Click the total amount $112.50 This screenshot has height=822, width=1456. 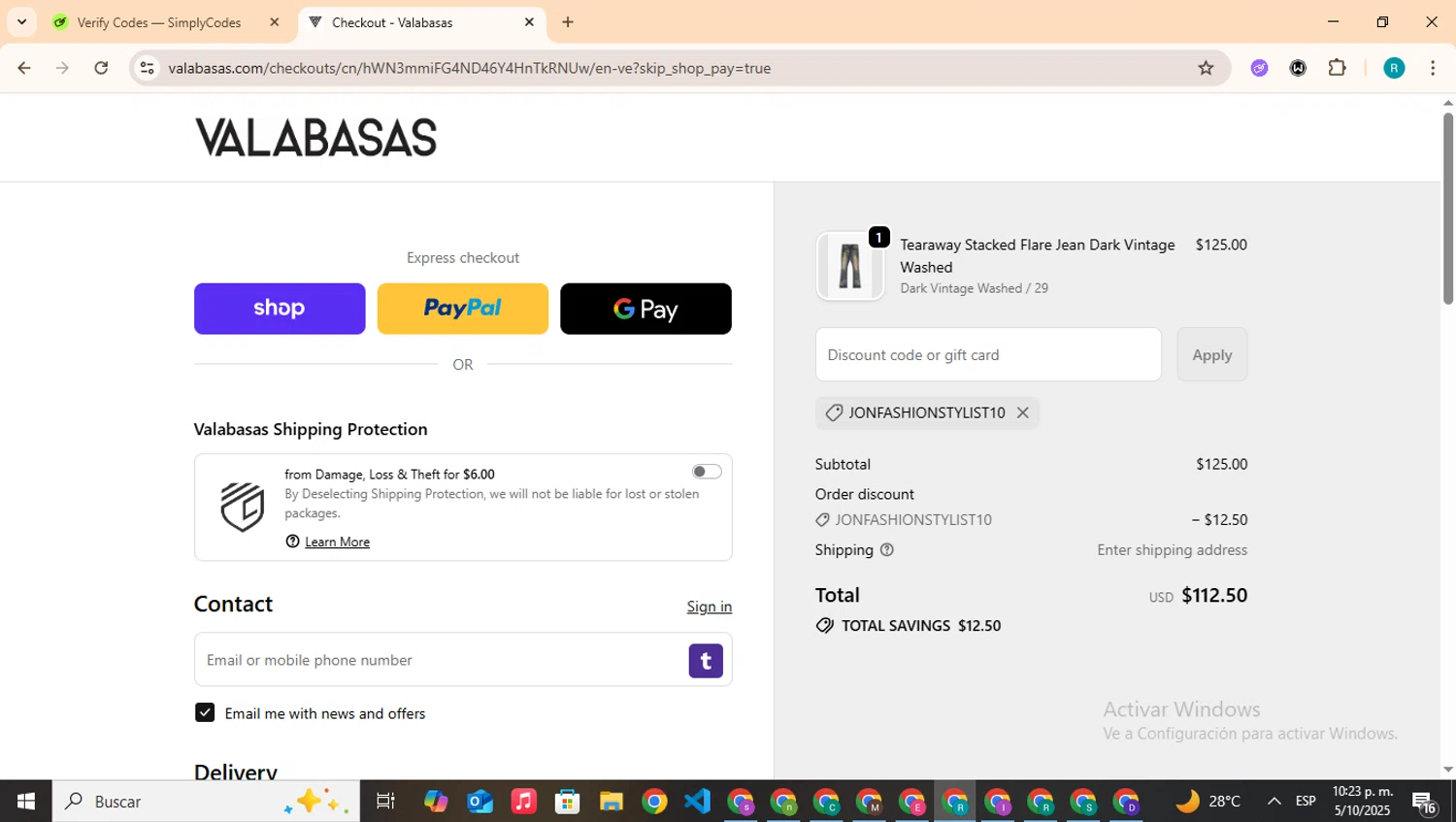[x=1214, y=595]
